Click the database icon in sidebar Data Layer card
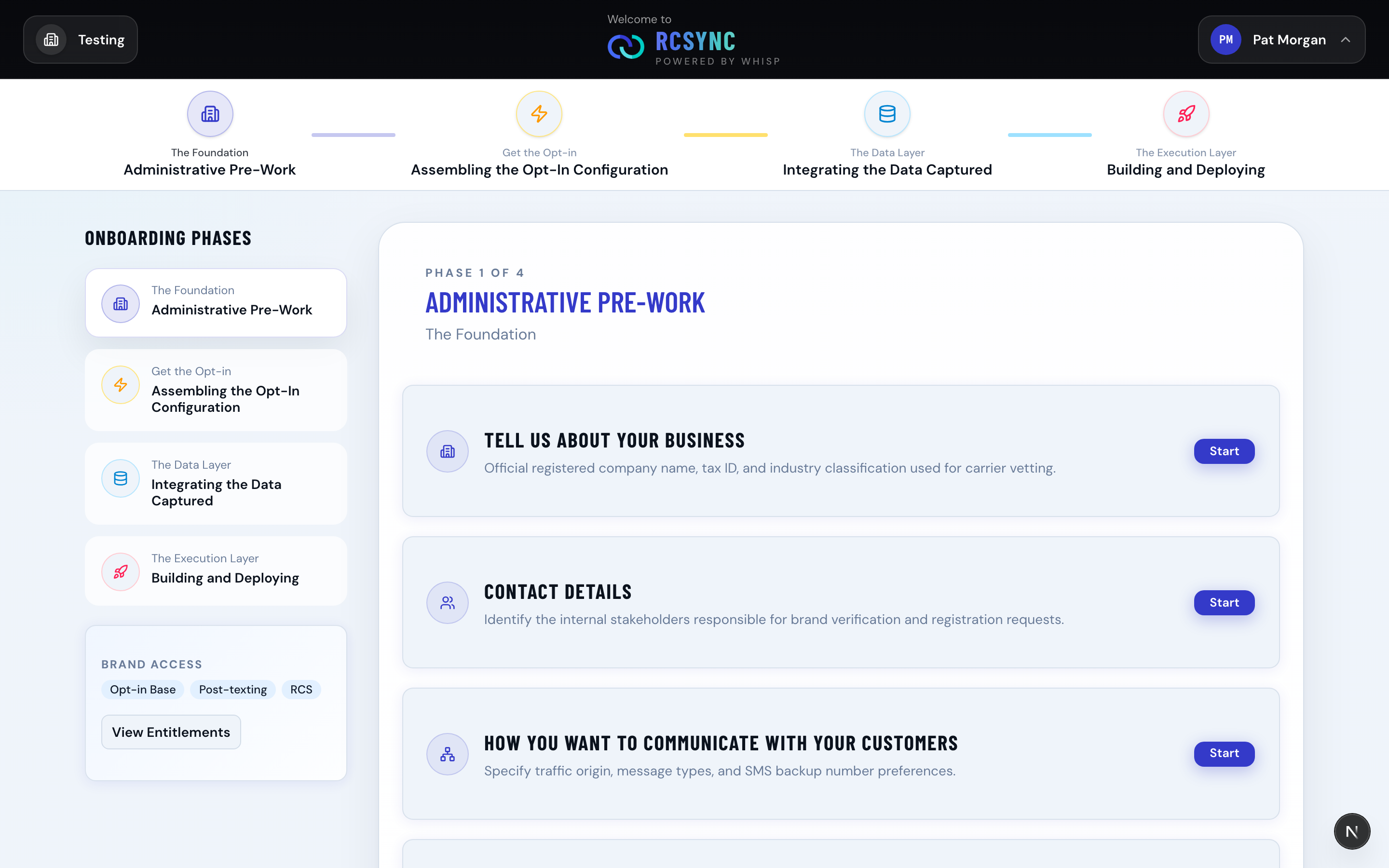The height and width of the screenshot is (868, 1389). [x=121, y=478]
